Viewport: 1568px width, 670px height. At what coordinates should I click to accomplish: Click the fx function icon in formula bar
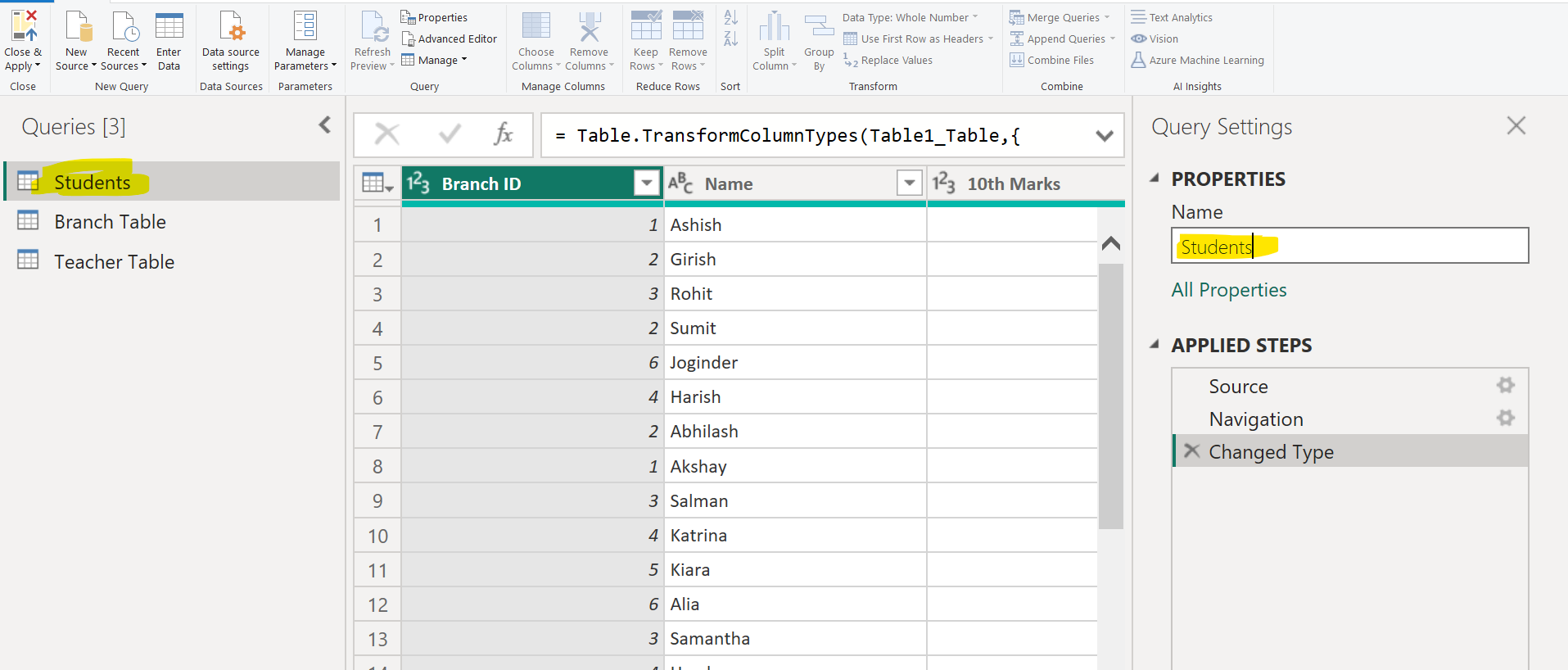[503, 134]
